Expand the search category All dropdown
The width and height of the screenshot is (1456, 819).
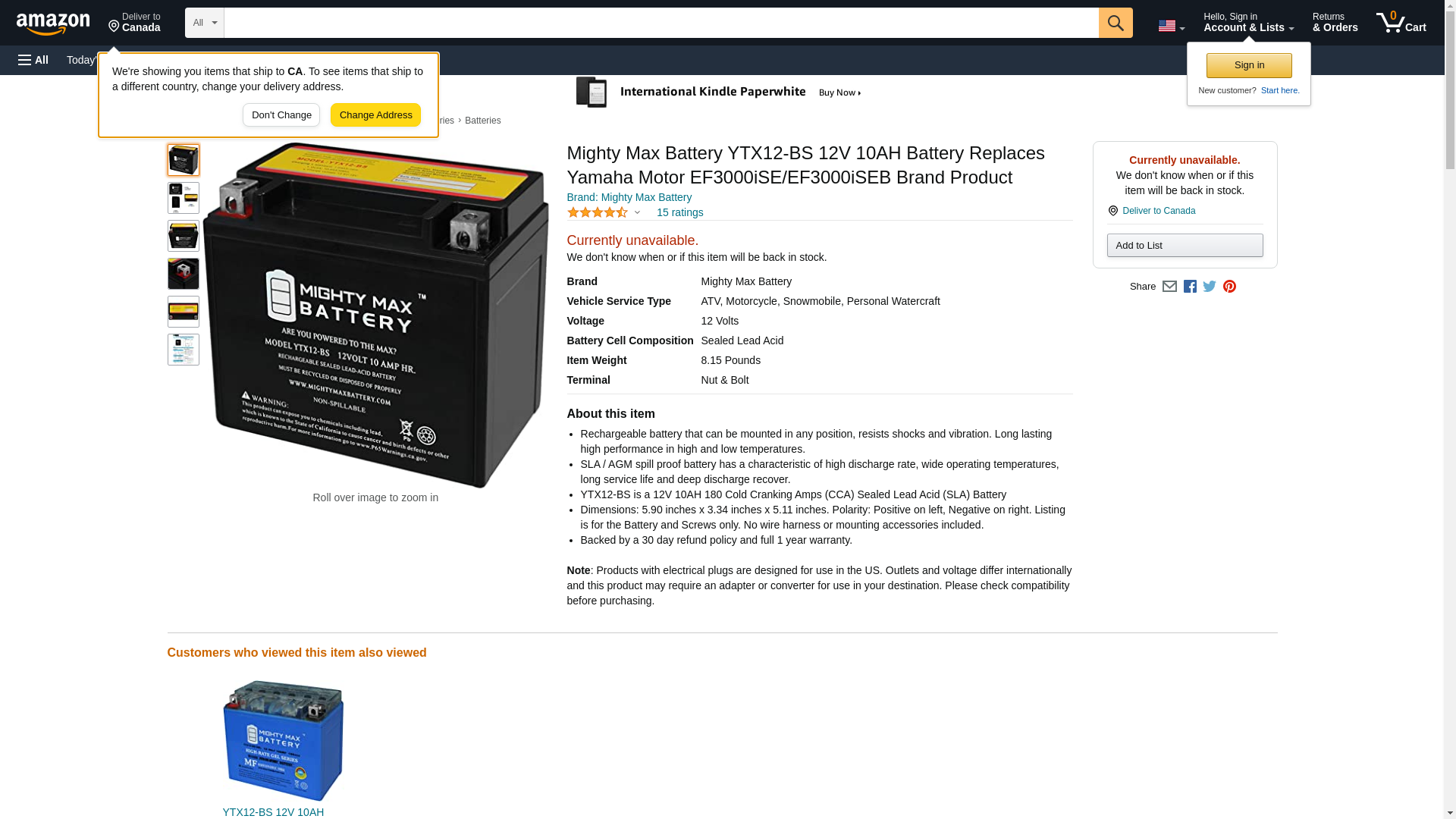(205, 23)
